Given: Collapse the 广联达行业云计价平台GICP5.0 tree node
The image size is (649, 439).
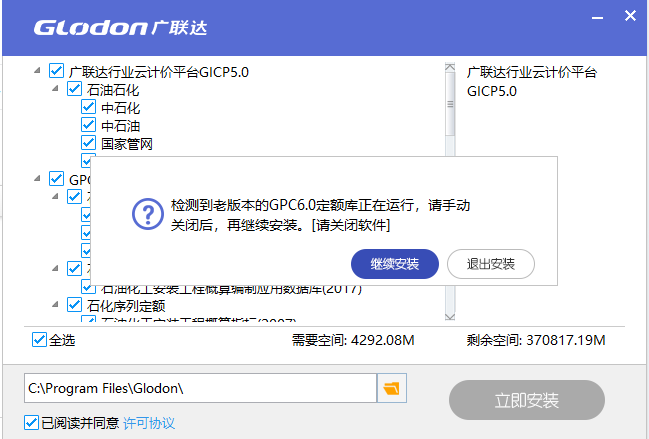Looking at the screenshot, I should point(37,71).
